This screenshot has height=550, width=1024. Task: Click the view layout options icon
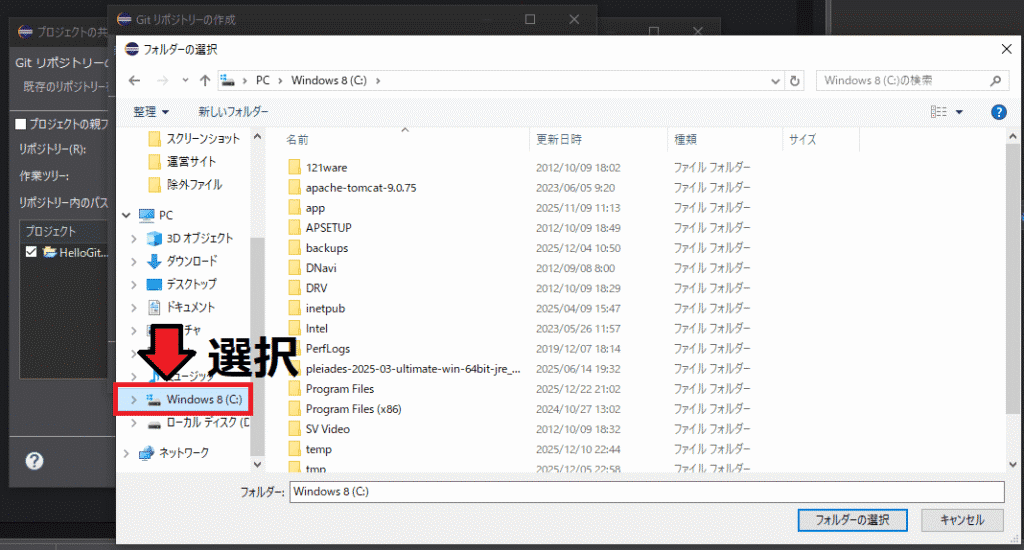pos(938,112)
